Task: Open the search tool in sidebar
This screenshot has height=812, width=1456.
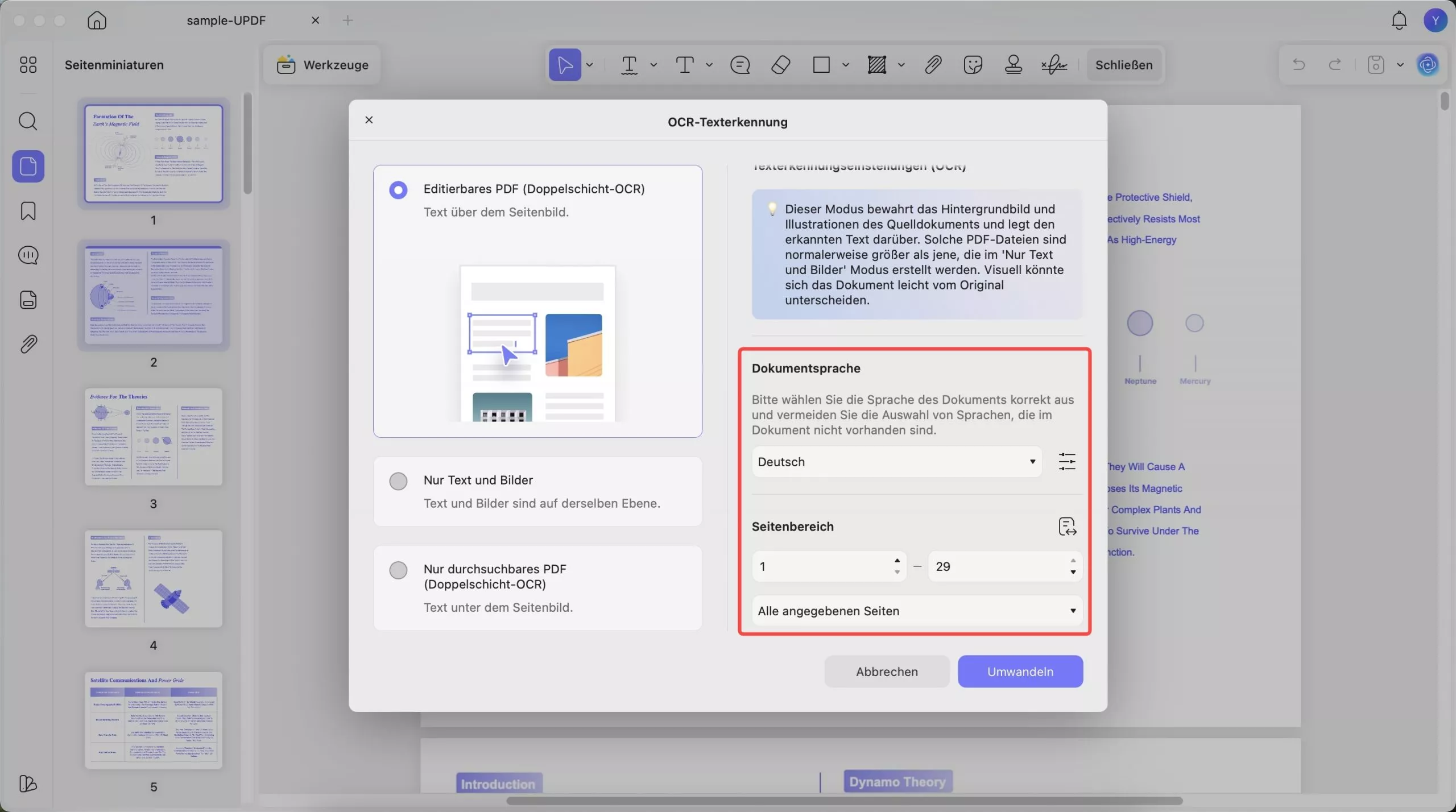Action: (x=28, y=121)
